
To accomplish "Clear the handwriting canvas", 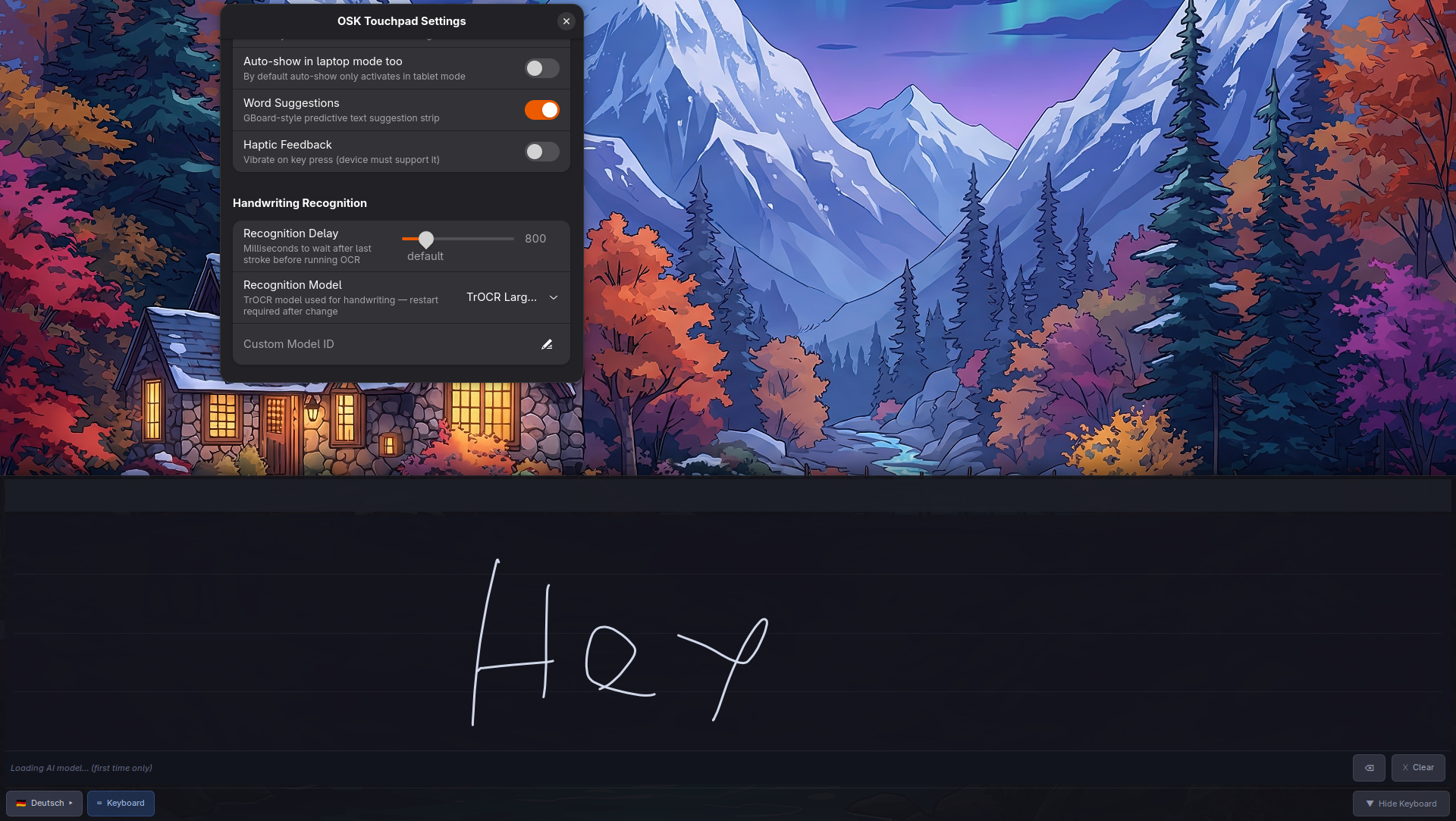I will point(1417,768).
